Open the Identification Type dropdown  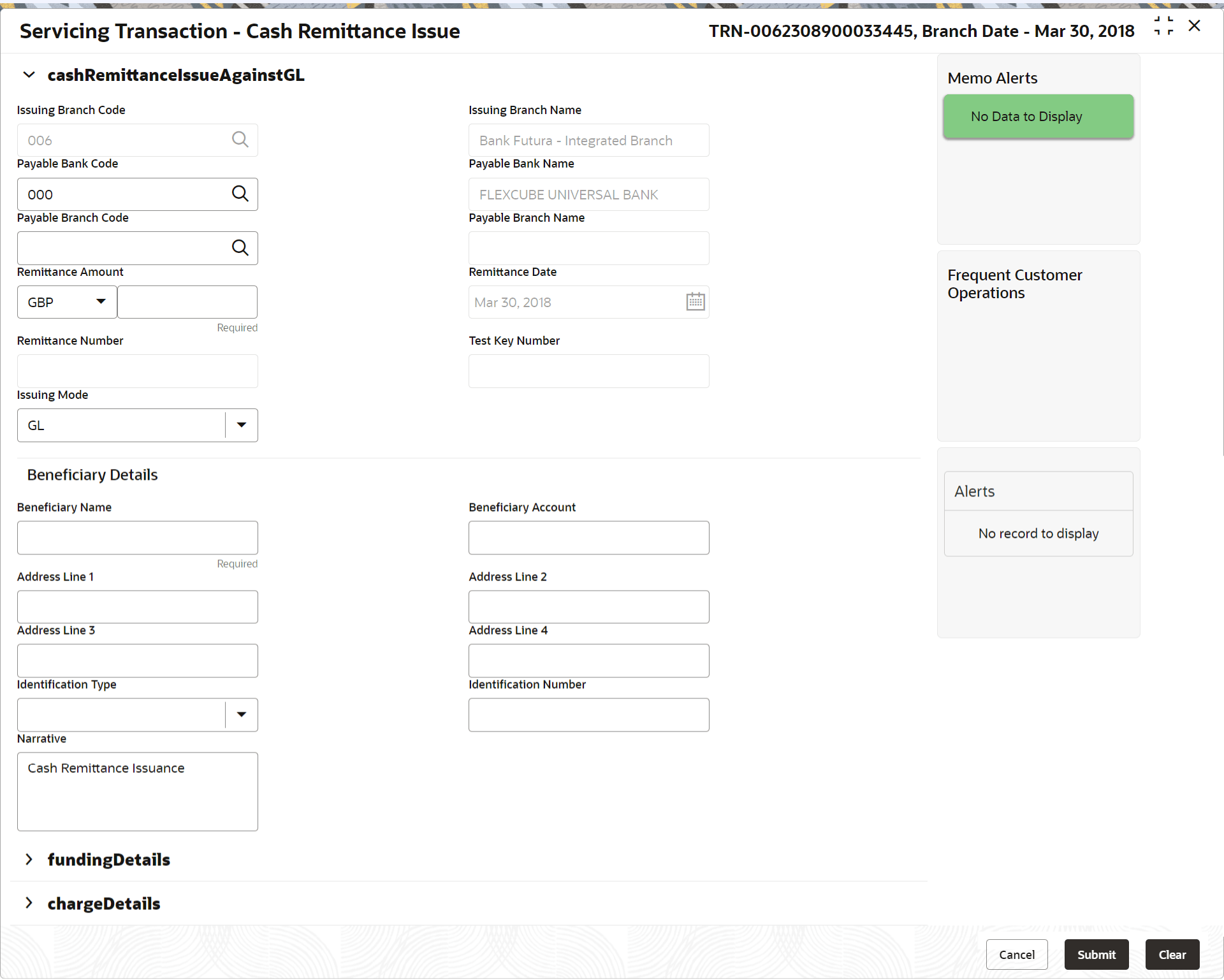click(241, 715)
